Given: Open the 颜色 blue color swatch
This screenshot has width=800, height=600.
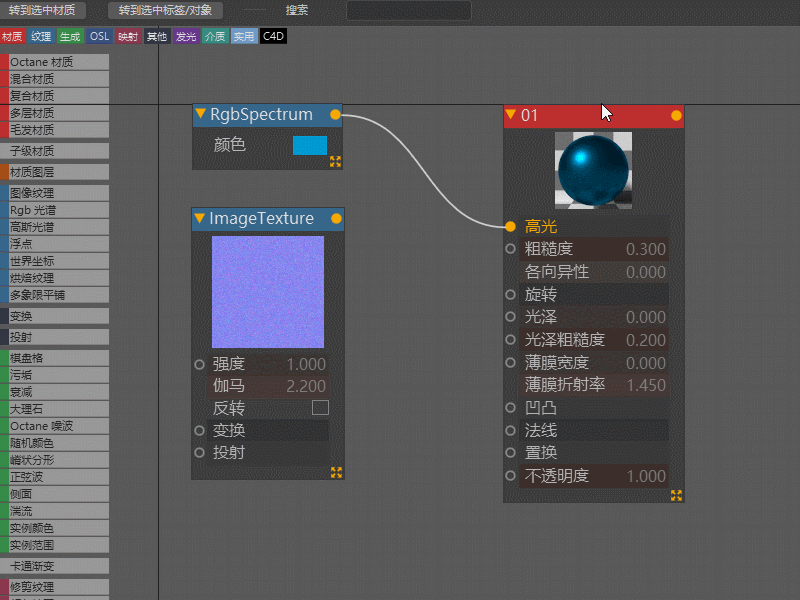Looking at the screenshot, I should pos(310,145).
